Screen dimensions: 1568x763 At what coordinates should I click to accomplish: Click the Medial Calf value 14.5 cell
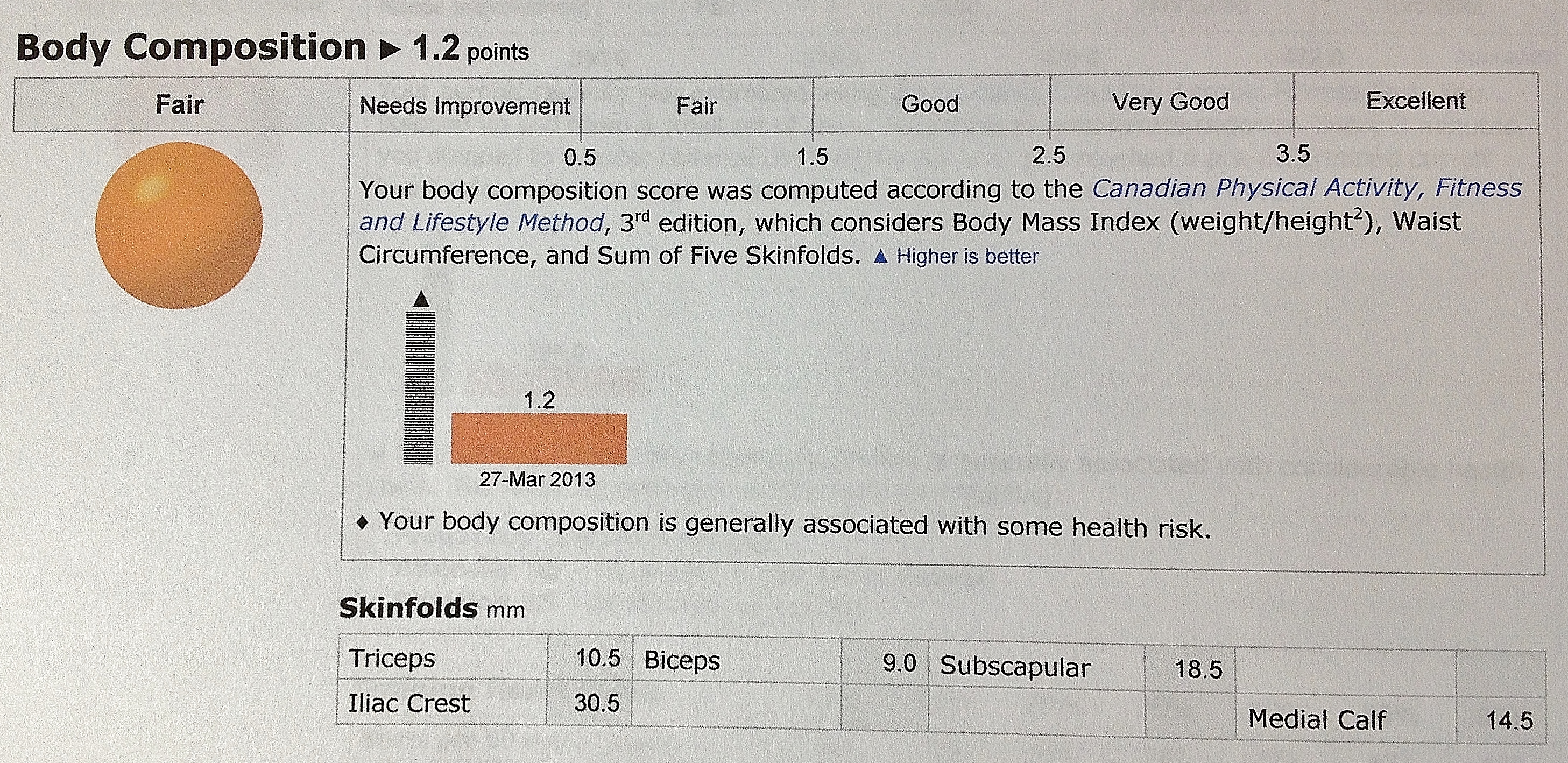(1501, 720)
